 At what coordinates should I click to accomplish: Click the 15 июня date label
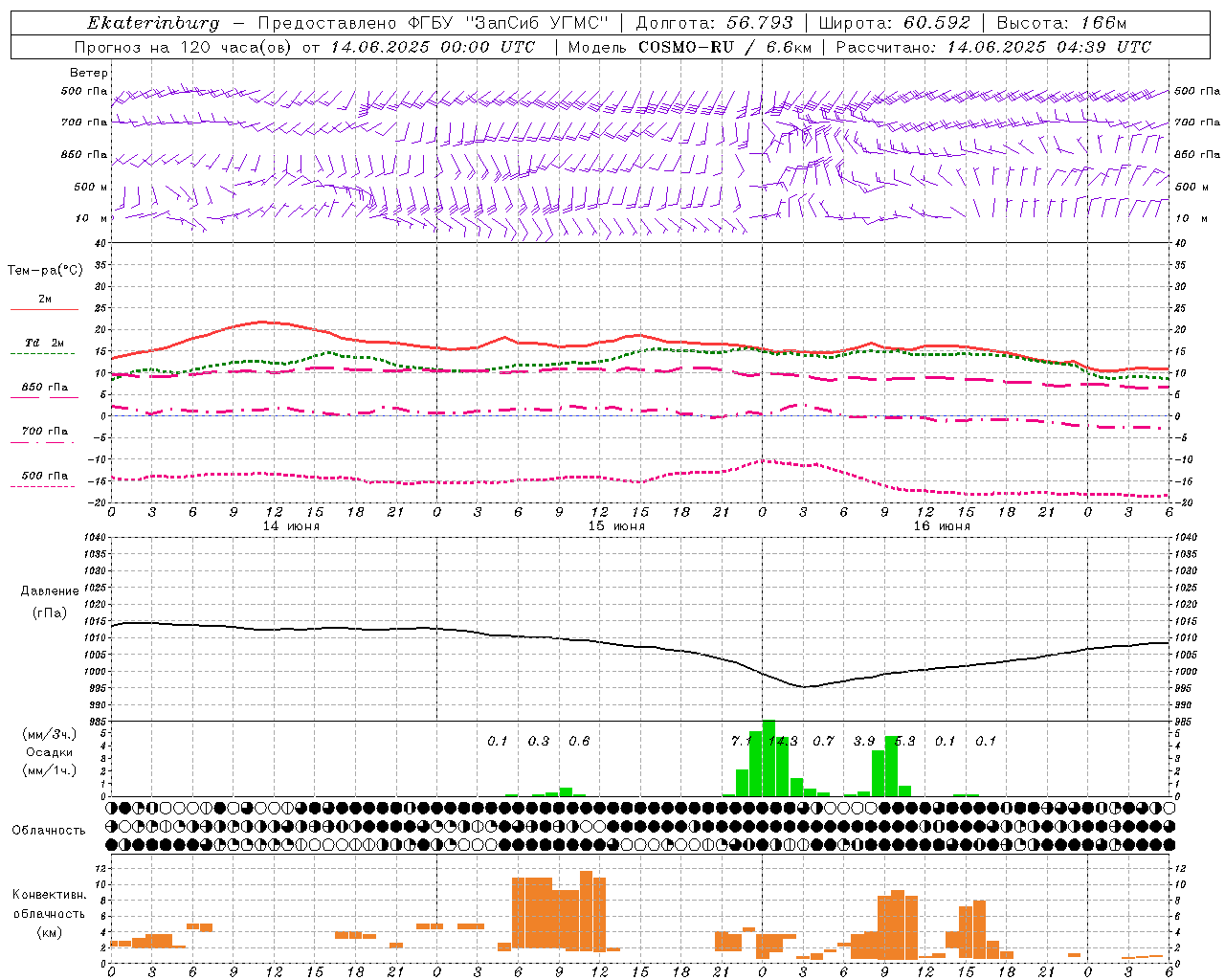tap(616, 526)
